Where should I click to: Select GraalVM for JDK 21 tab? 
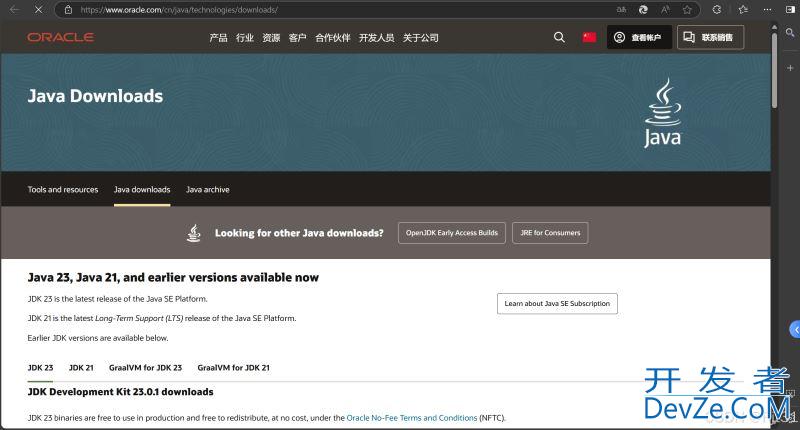pos(234,368)
